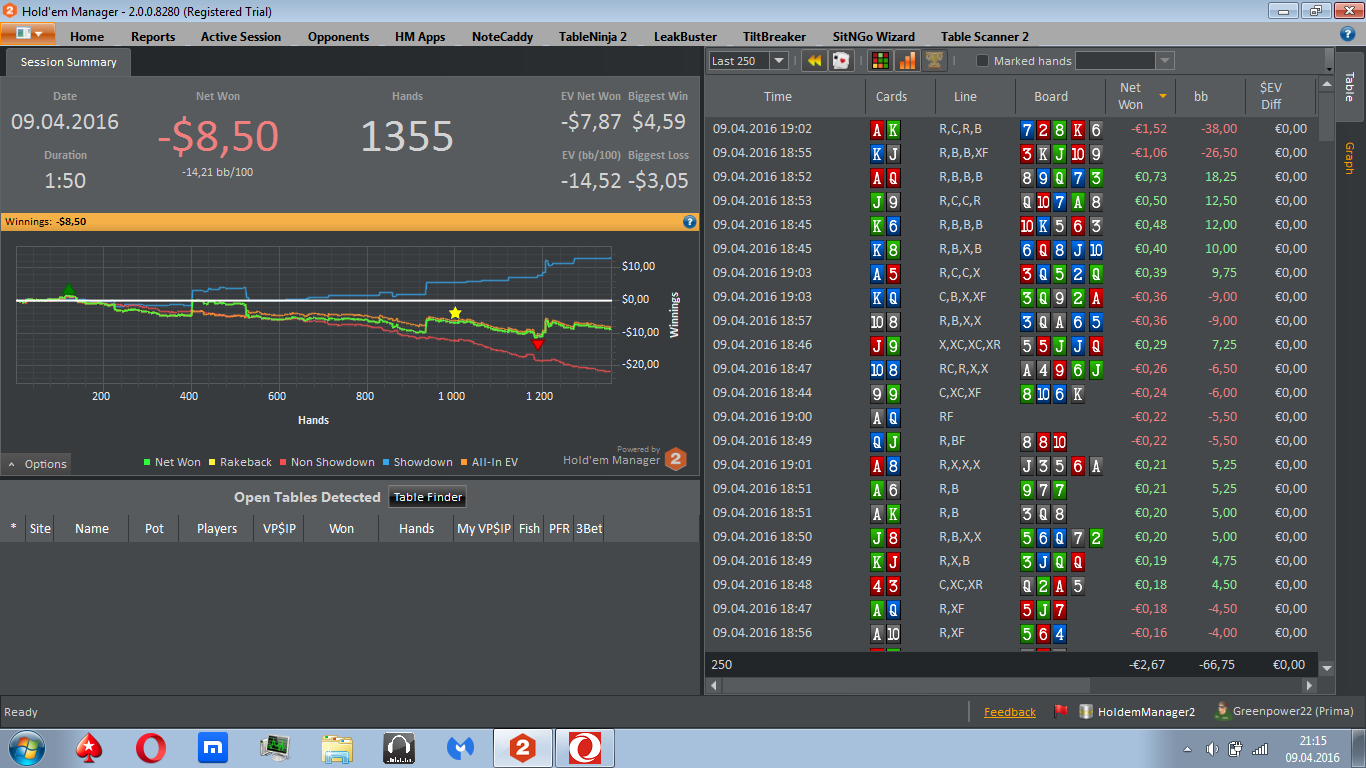
Task: Open Windows Explorer folder on taskbar
Action: pos(337,747)
